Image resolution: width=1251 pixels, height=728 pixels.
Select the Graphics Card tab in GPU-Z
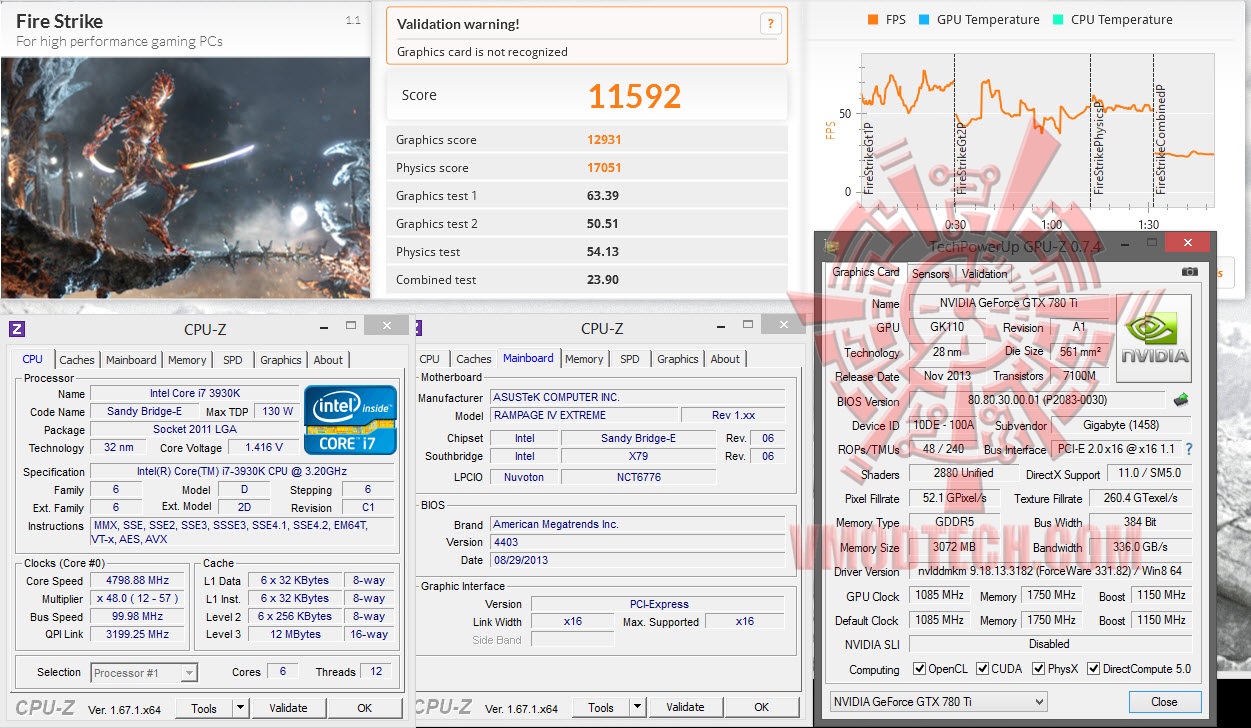tap(866, 272)
